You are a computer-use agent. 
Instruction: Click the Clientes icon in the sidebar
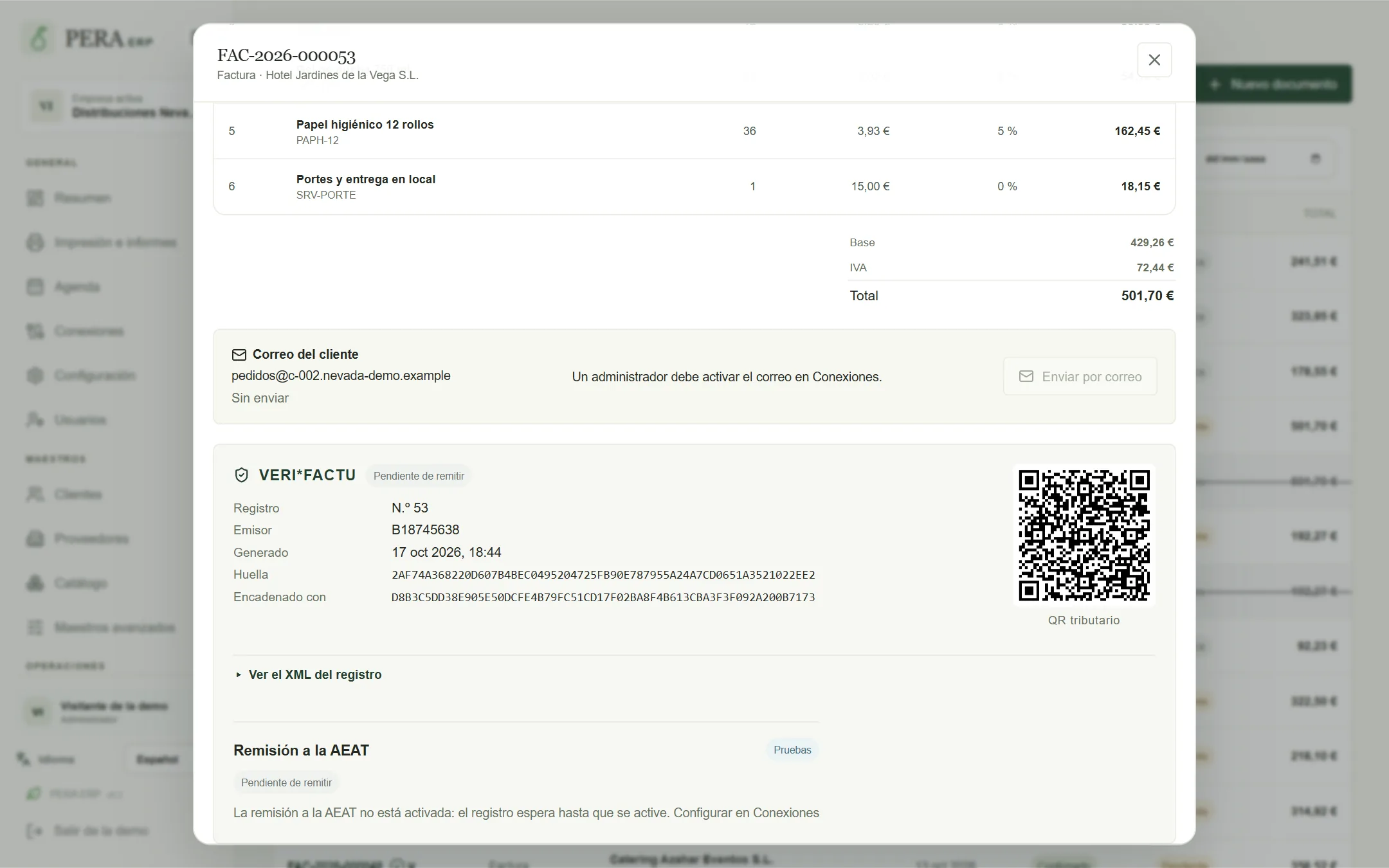[x=35, y=494]
